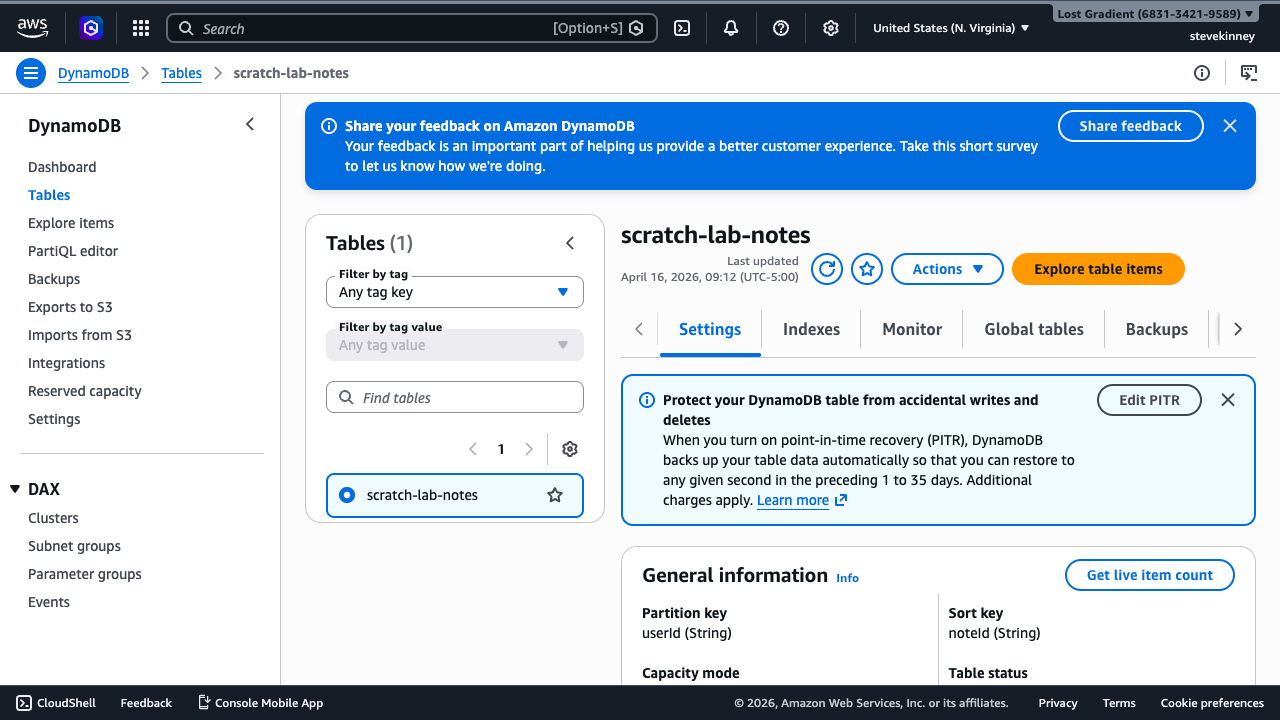This screenshot has width=1280, height=720.
Task: Collapse the Tables list panel
Action: click(x=570, y=243)
